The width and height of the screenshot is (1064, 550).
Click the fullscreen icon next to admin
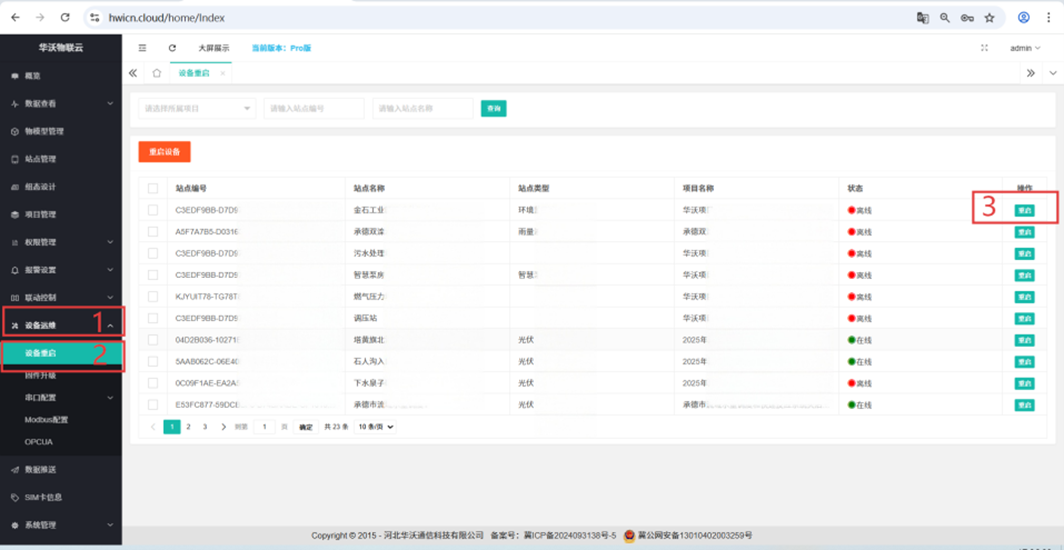[984, 48]
